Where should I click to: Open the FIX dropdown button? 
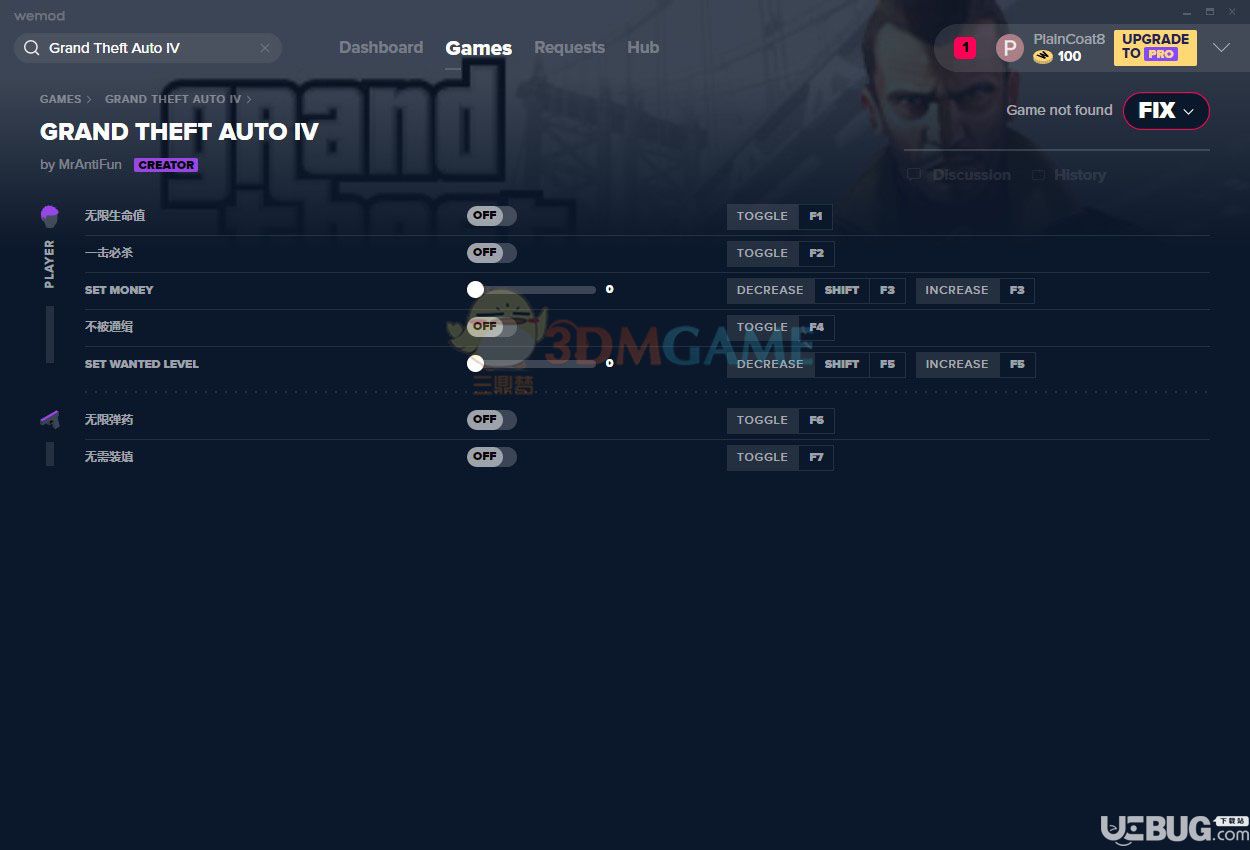click(1166, 111)
